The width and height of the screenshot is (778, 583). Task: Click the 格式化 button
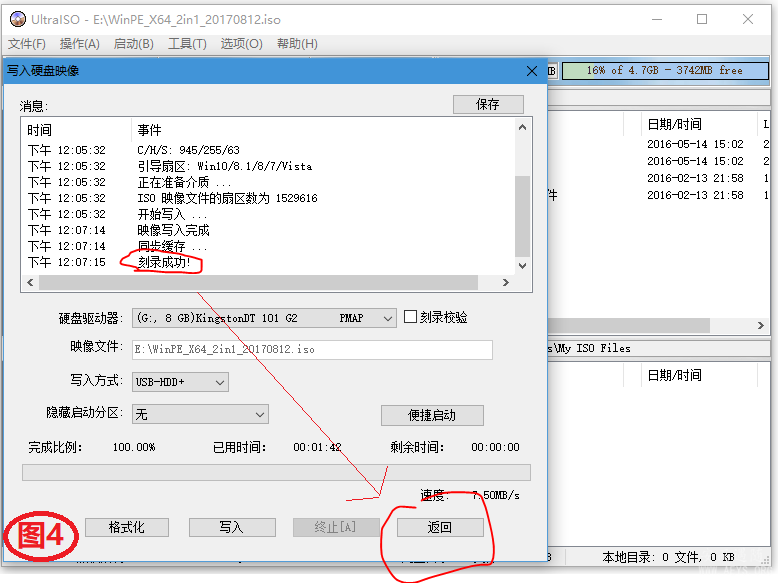[x=127, y=527]
